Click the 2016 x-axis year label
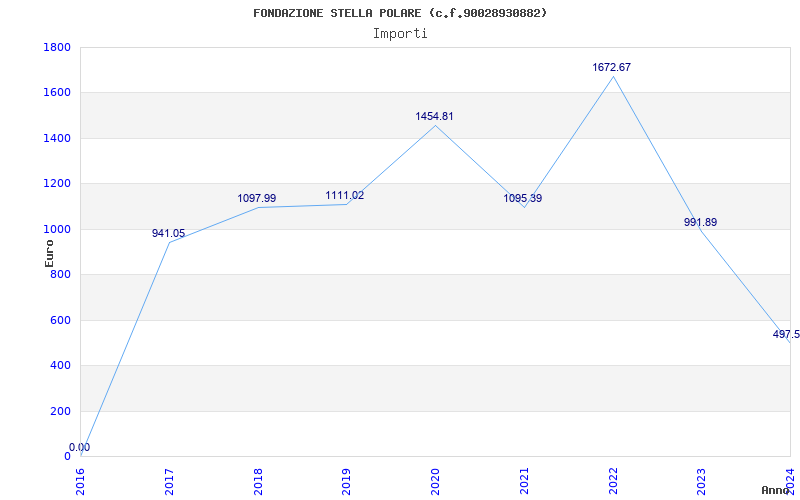This screenshot has width=800, height=500. [x=81, y=481]
